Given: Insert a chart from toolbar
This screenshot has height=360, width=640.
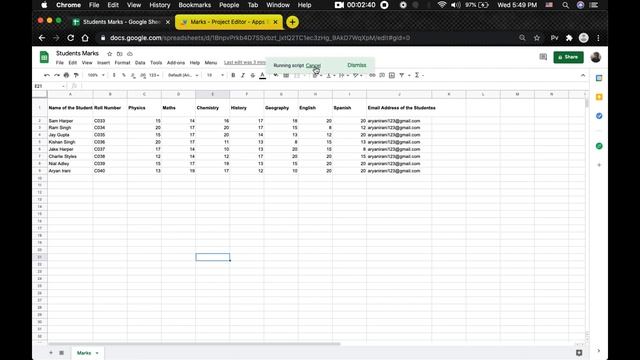Looking at the screenshot, I should click(392, 75).
